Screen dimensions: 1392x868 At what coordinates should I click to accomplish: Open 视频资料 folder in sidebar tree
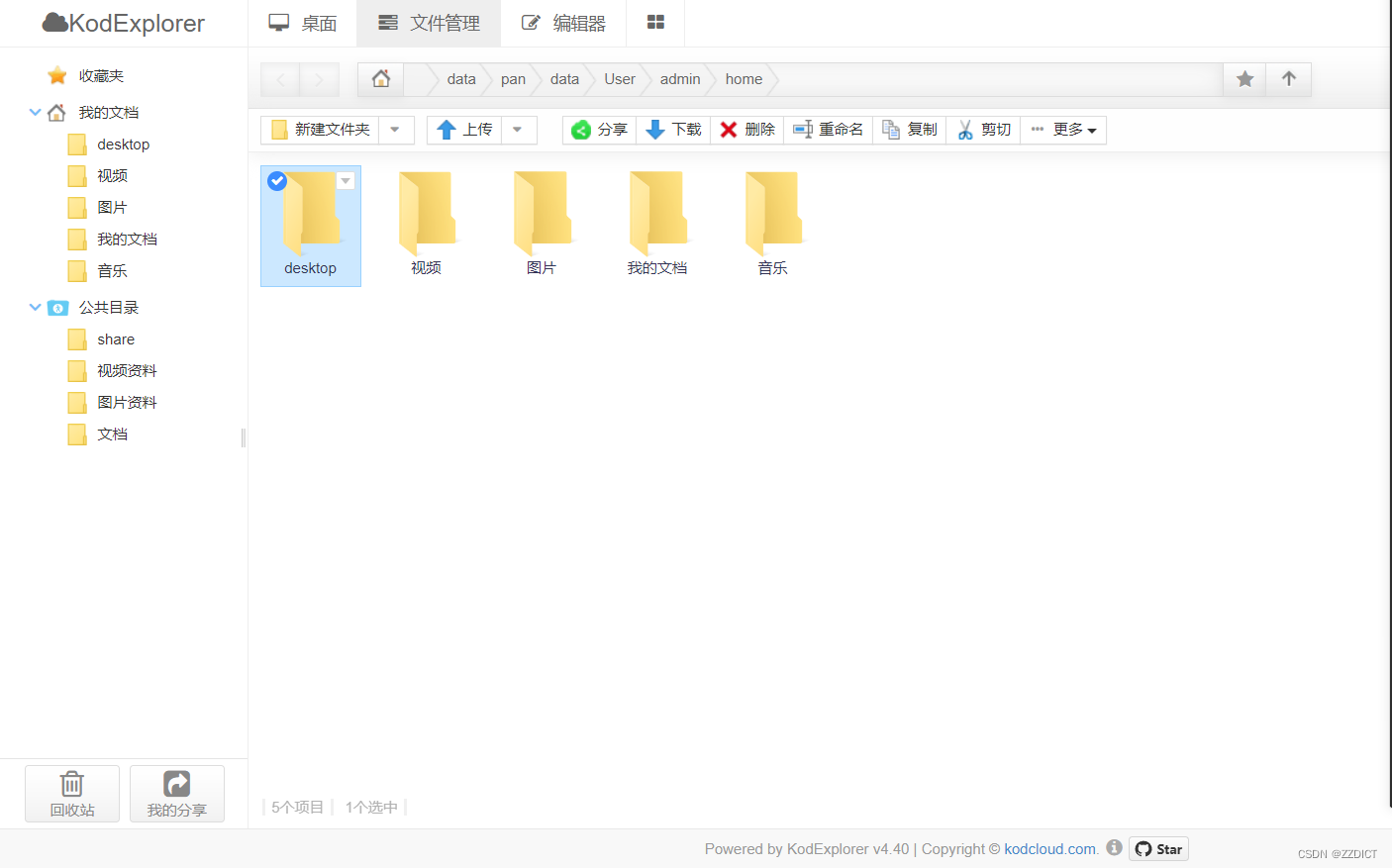(113, 371)
